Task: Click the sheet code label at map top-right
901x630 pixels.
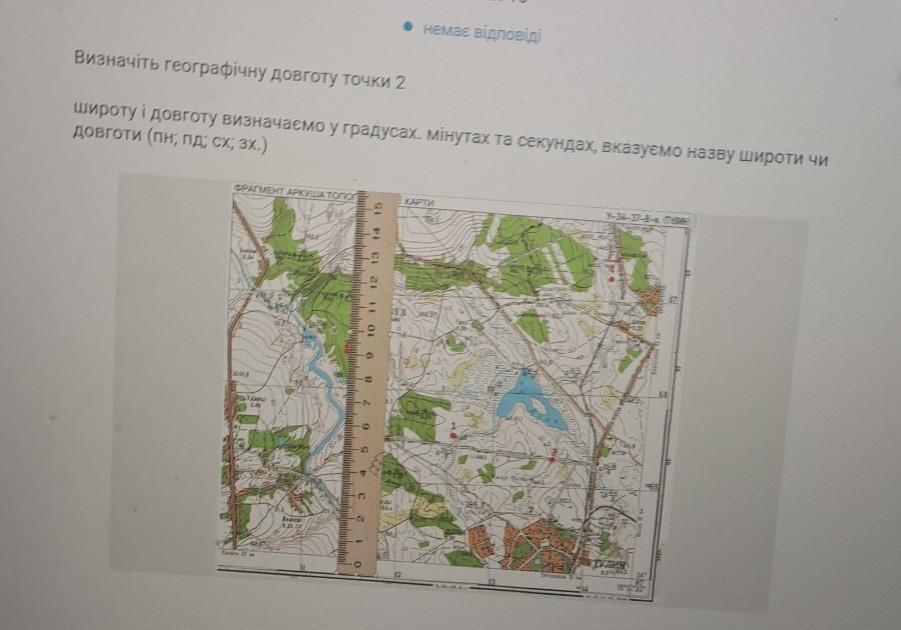Action: [x=648, y=218]
